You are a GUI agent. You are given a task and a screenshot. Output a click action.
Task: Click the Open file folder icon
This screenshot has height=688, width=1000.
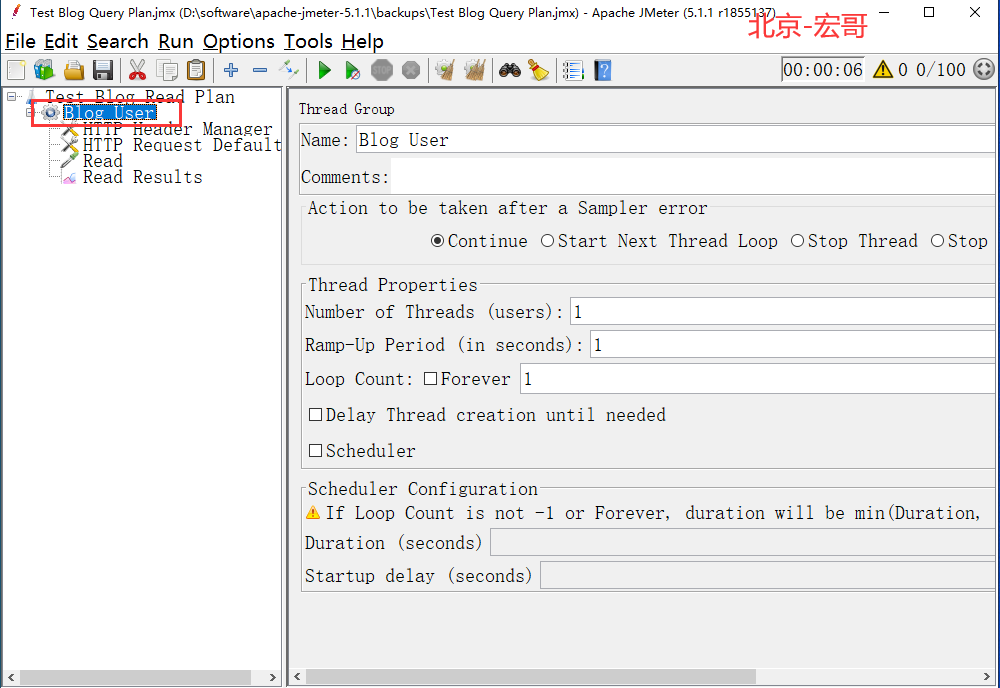pos(74,70)
